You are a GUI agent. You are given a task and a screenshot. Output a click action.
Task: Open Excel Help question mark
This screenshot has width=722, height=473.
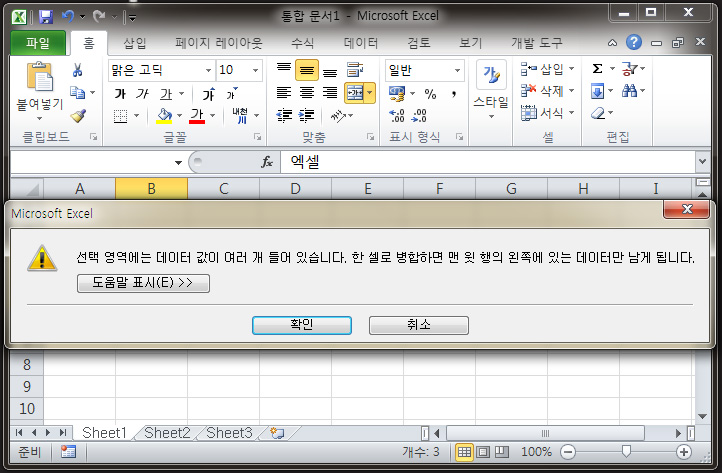tap(634, 42)
